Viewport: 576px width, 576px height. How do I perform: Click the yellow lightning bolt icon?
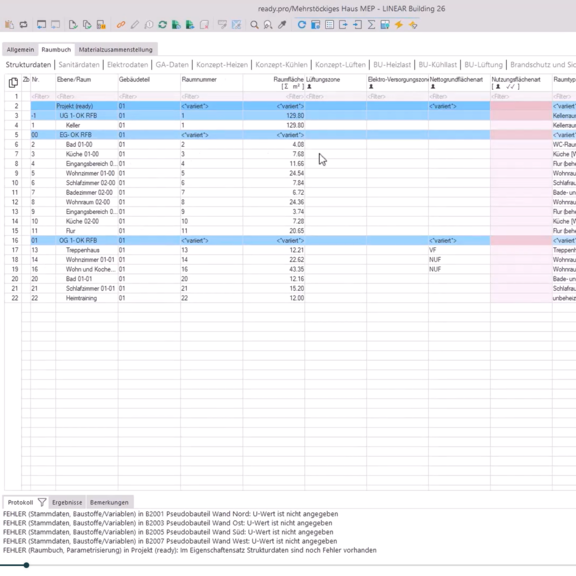tap(399, 25)
